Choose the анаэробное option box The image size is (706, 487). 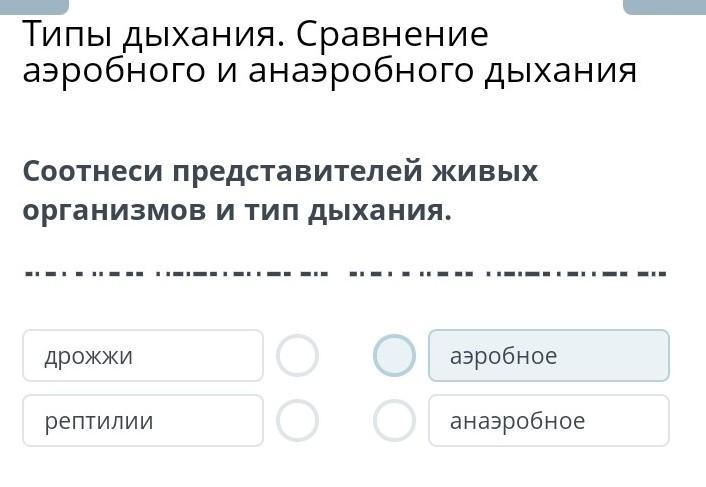coord(548,421)
